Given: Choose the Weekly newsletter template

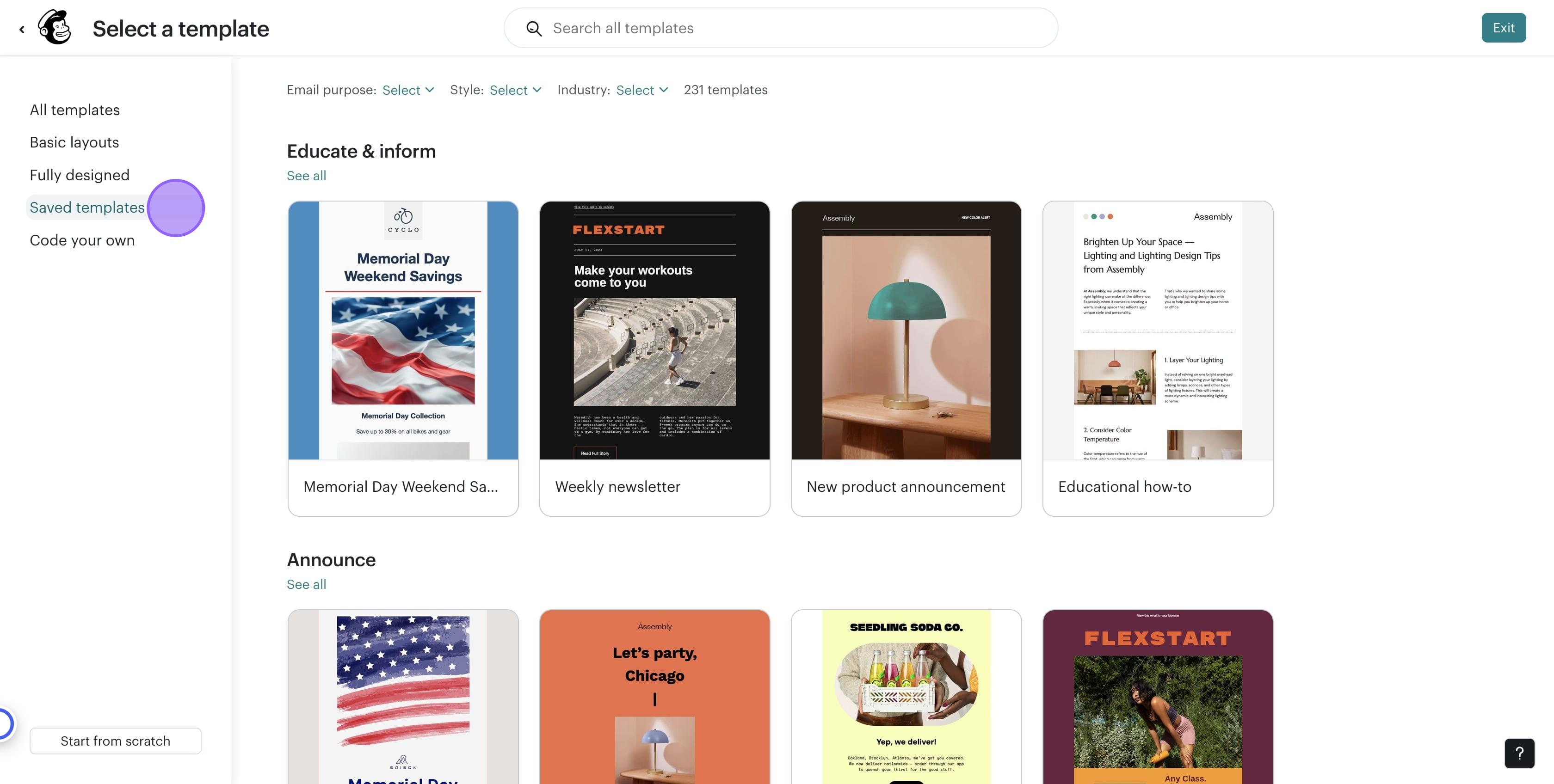Looking at the screenshot, I should coord(654,358).
